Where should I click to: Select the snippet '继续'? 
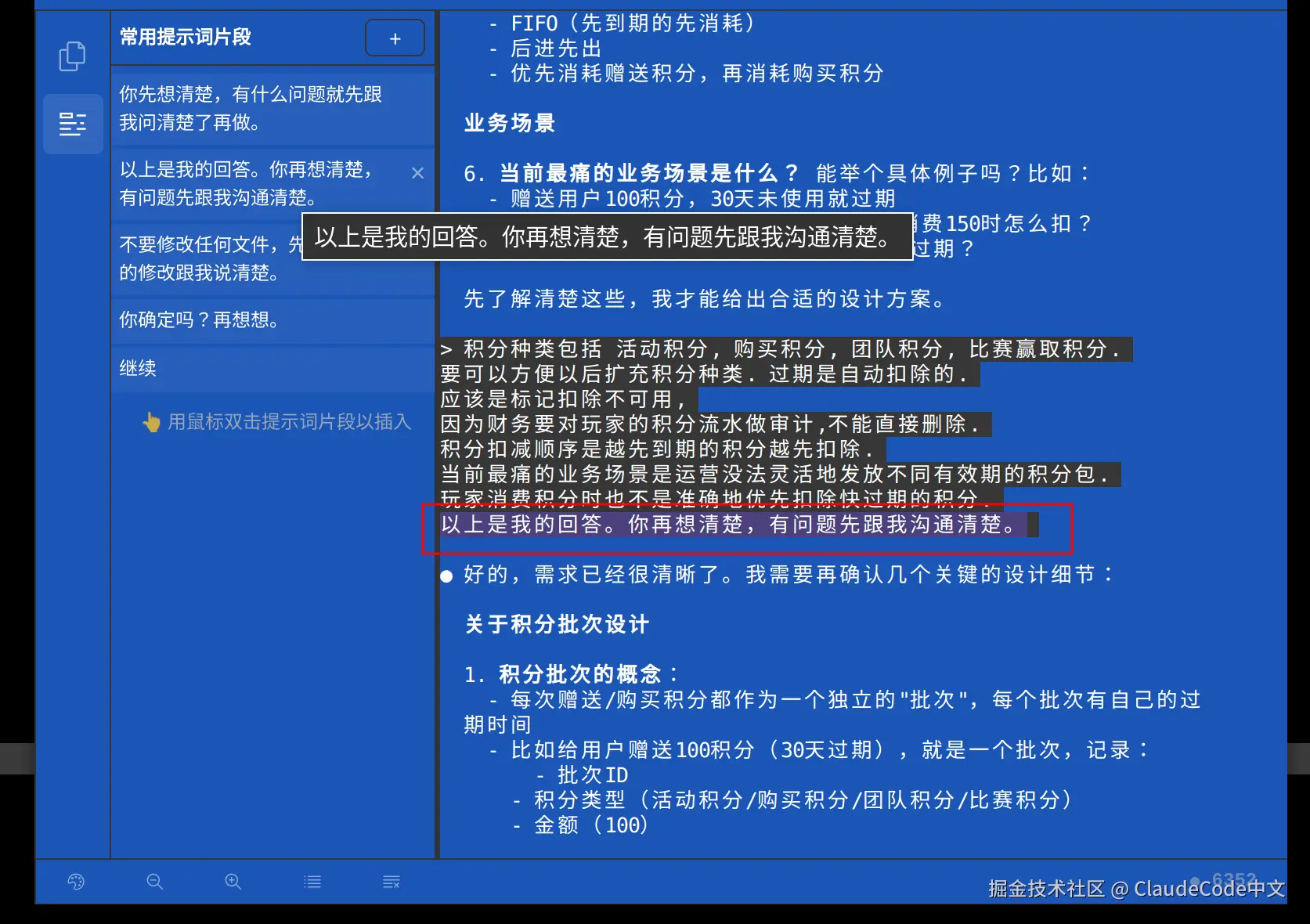coord(137,368)
